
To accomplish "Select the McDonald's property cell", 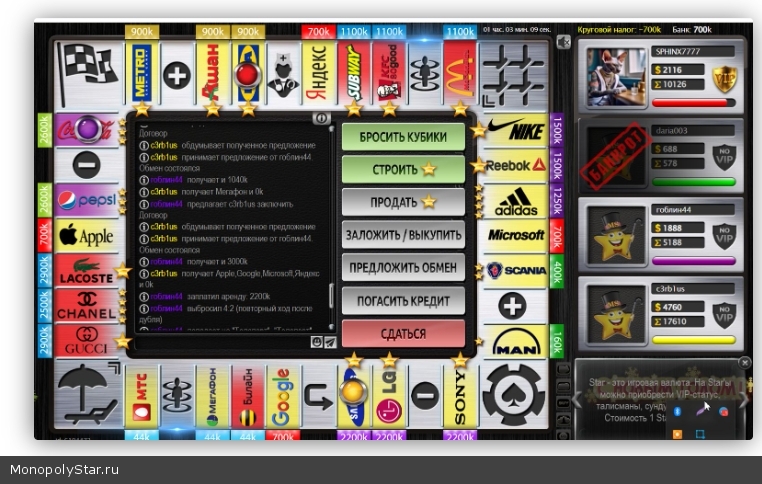I will click(460, 75).
